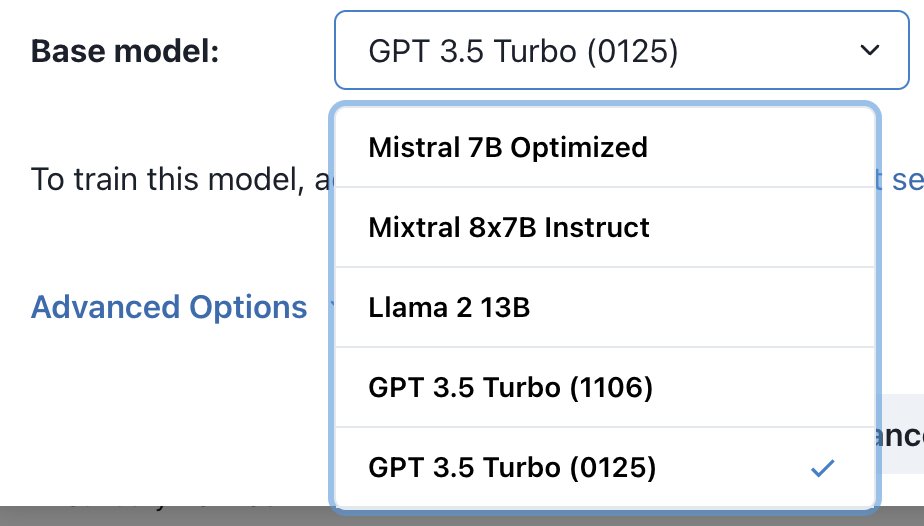Image resolution: width=924 pixels, height=526 pixels.
Task: Click the Base model: label
Action: pyautogui.click(x=125, y=51)
